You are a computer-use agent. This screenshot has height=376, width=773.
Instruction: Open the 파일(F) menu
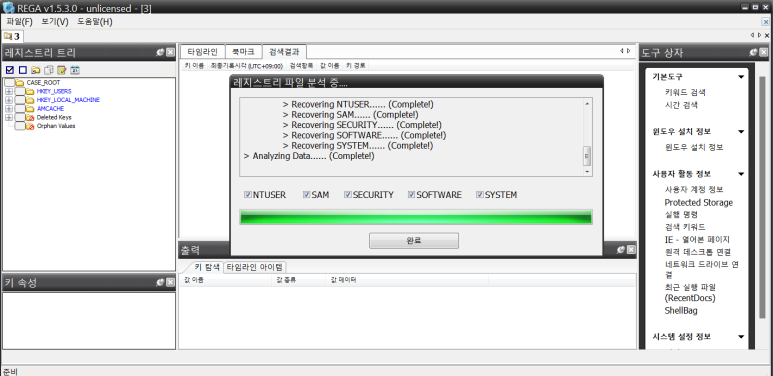pyautogui.click(x=20, y=22)
